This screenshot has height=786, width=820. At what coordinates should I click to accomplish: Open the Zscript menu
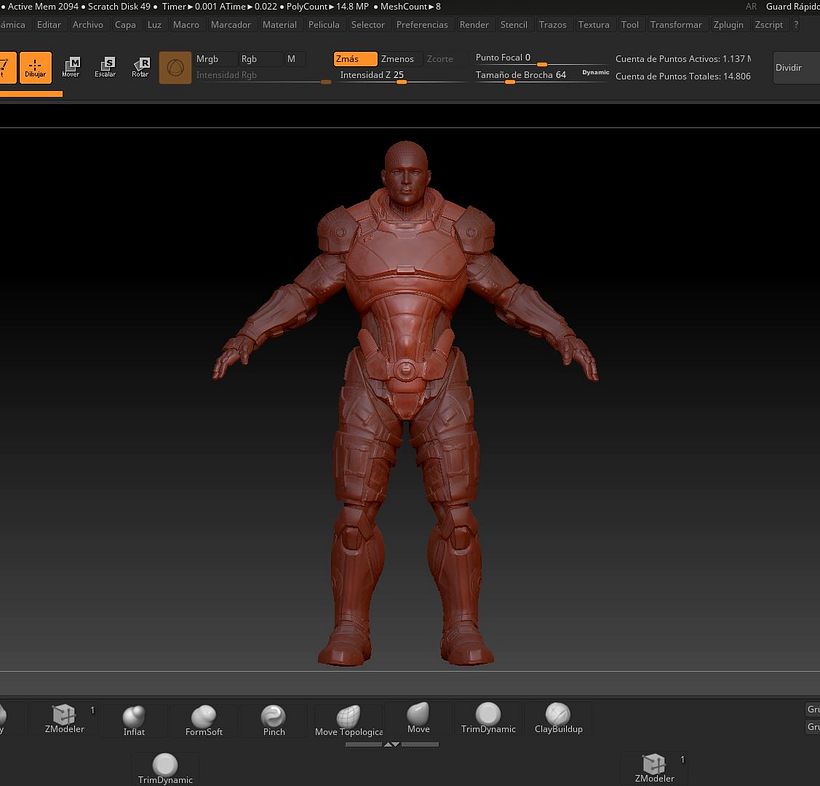point(769,25)
